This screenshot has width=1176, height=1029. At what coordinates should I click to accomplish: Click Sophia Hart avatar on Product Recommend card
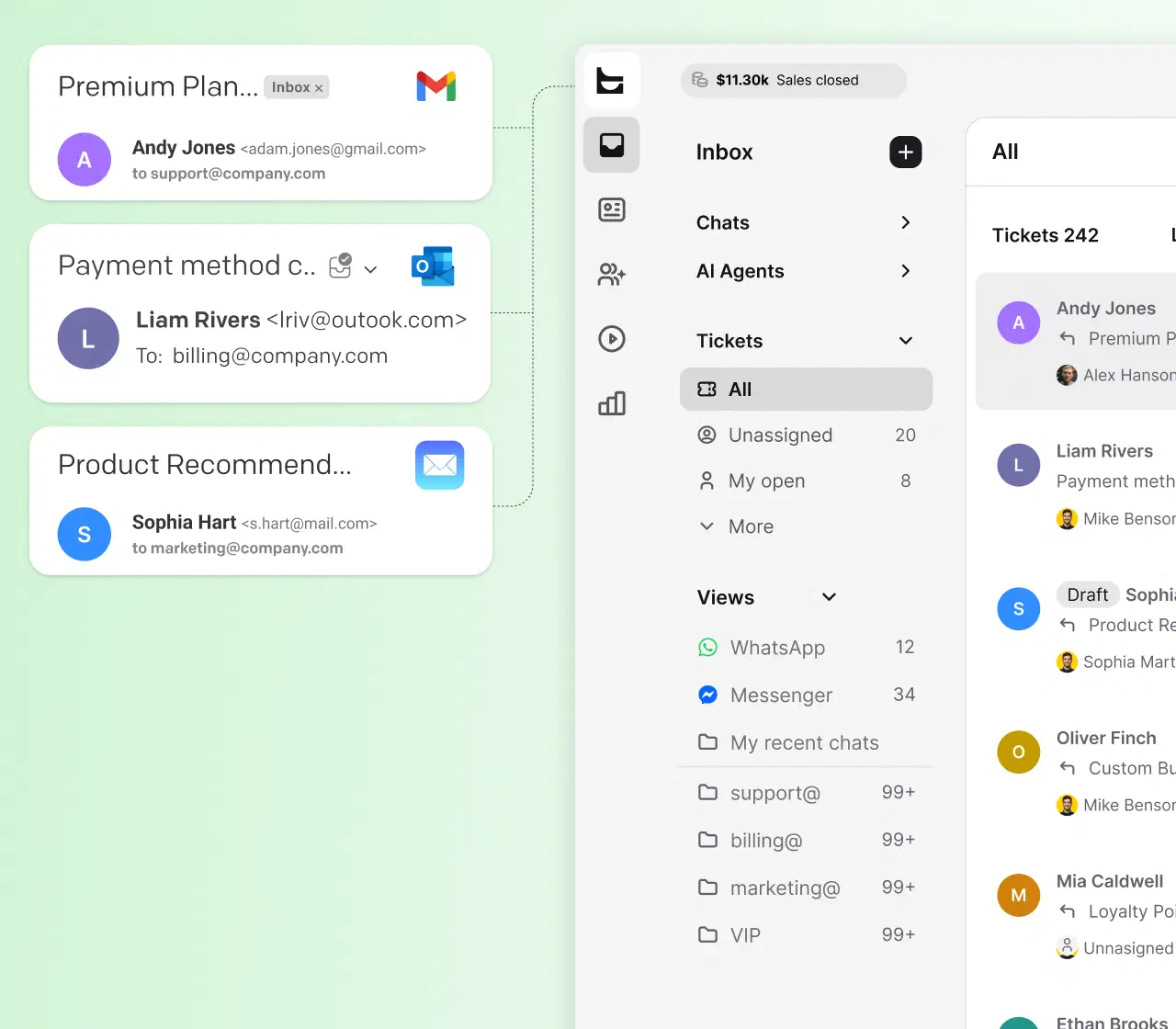85,535
